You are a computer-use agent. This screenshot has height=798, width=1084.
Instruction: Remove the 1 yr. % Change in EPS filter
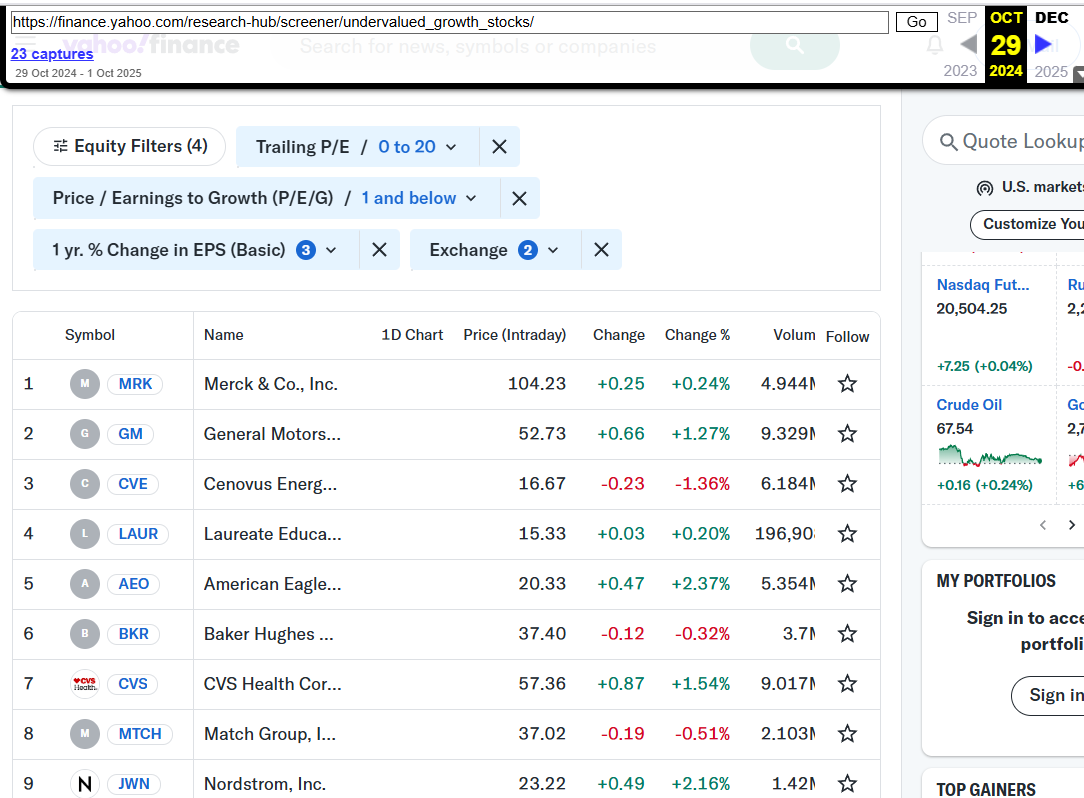click(380, 250)
